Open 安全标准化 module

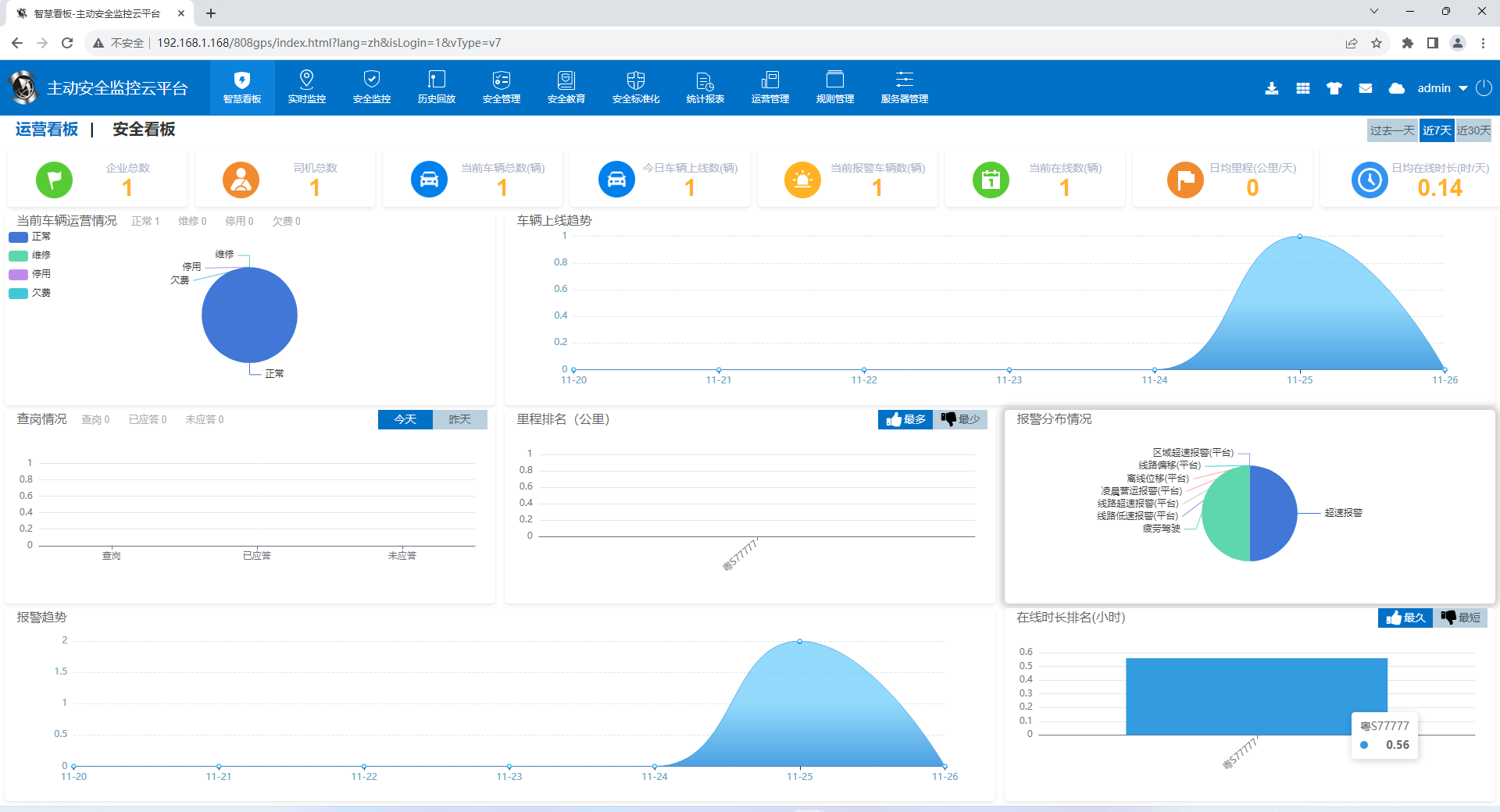[x=636, y=87]
